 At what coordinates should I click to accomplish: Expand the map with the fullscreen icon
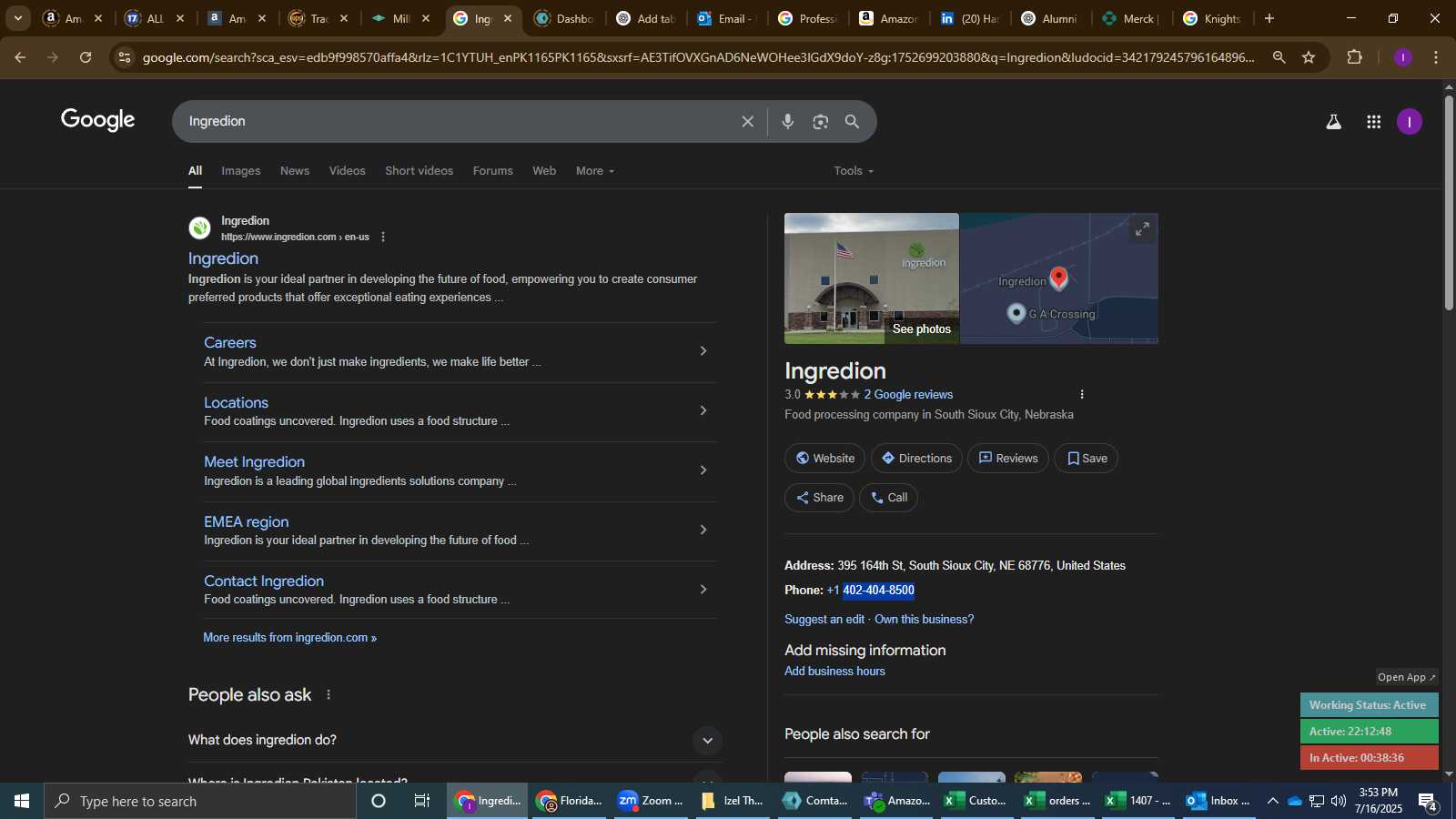1141,229
